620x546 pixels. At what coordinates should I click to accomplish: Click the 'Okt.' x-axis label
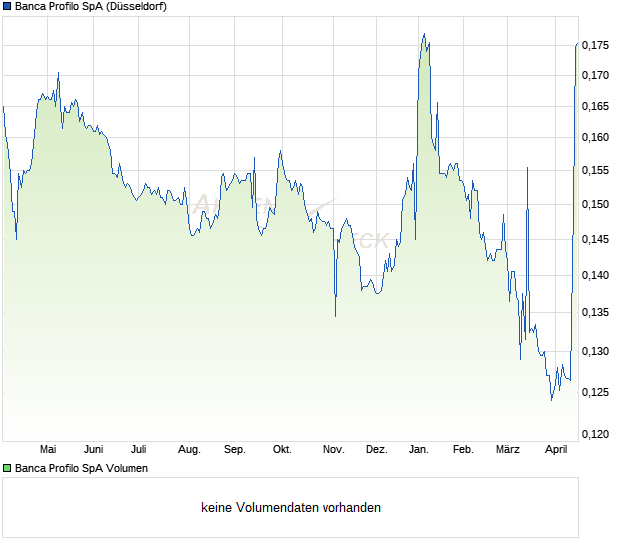[282, 449]
